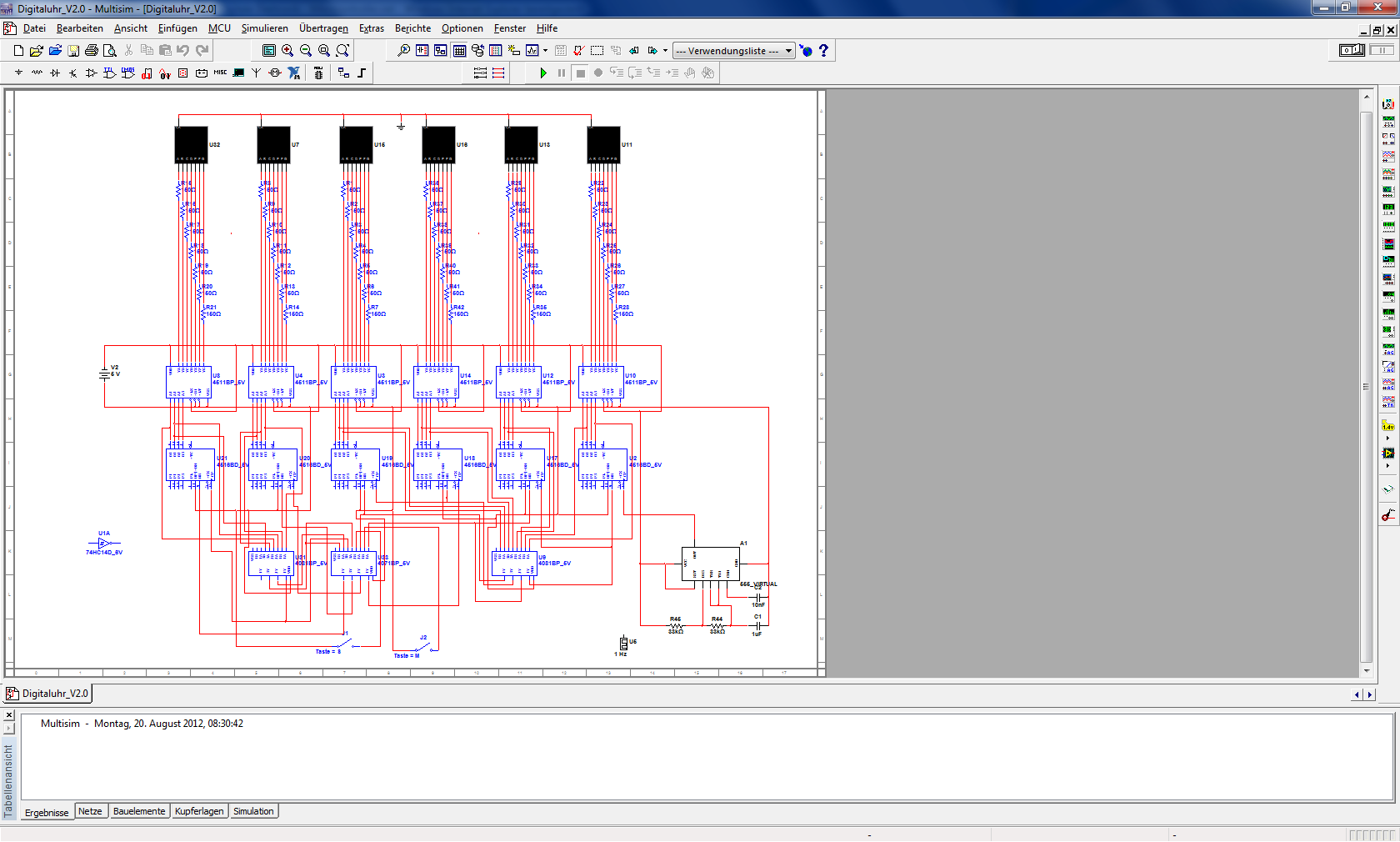Toggle the spreadsheet view
This screenshot has height=842, width=1400.
coord(459,51)
